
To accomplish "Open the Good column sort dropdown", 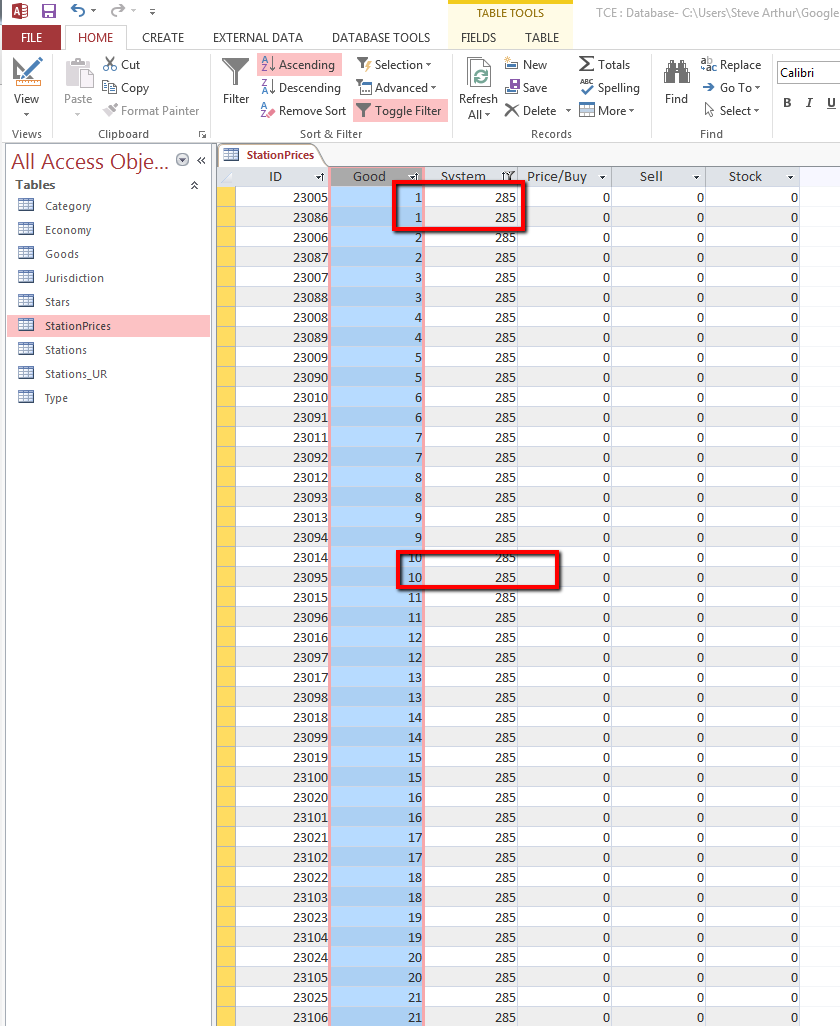I will coord(413,177).
